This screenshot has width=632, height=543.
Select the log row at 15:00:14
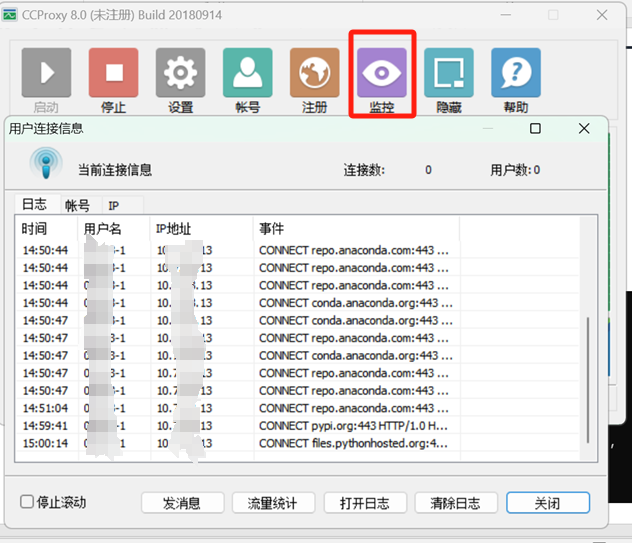297,443
